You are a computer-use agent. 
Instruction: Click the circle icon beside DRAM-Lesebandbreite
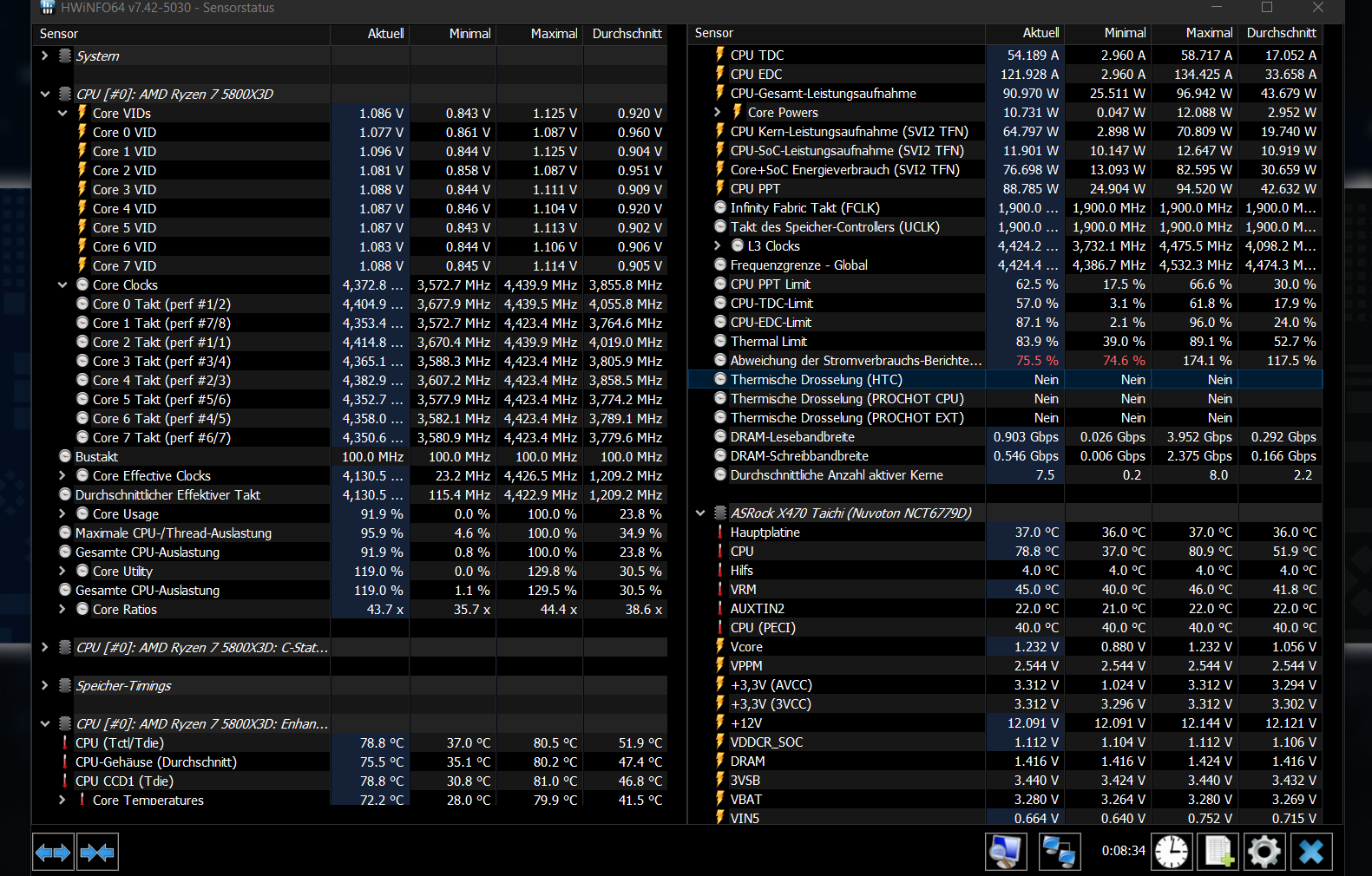720,436
